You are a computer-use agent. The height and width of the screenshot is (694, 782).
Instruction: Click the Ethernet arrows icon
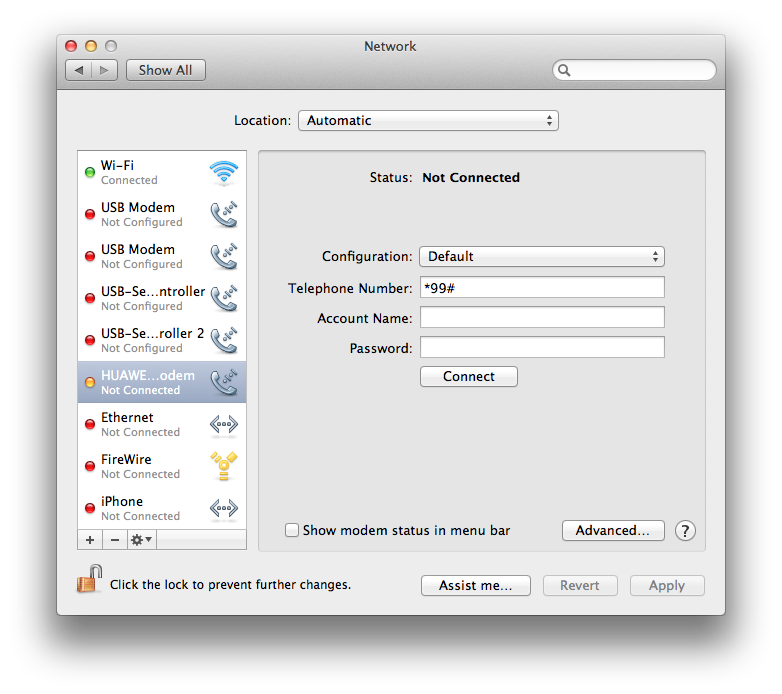pos(223,425)
